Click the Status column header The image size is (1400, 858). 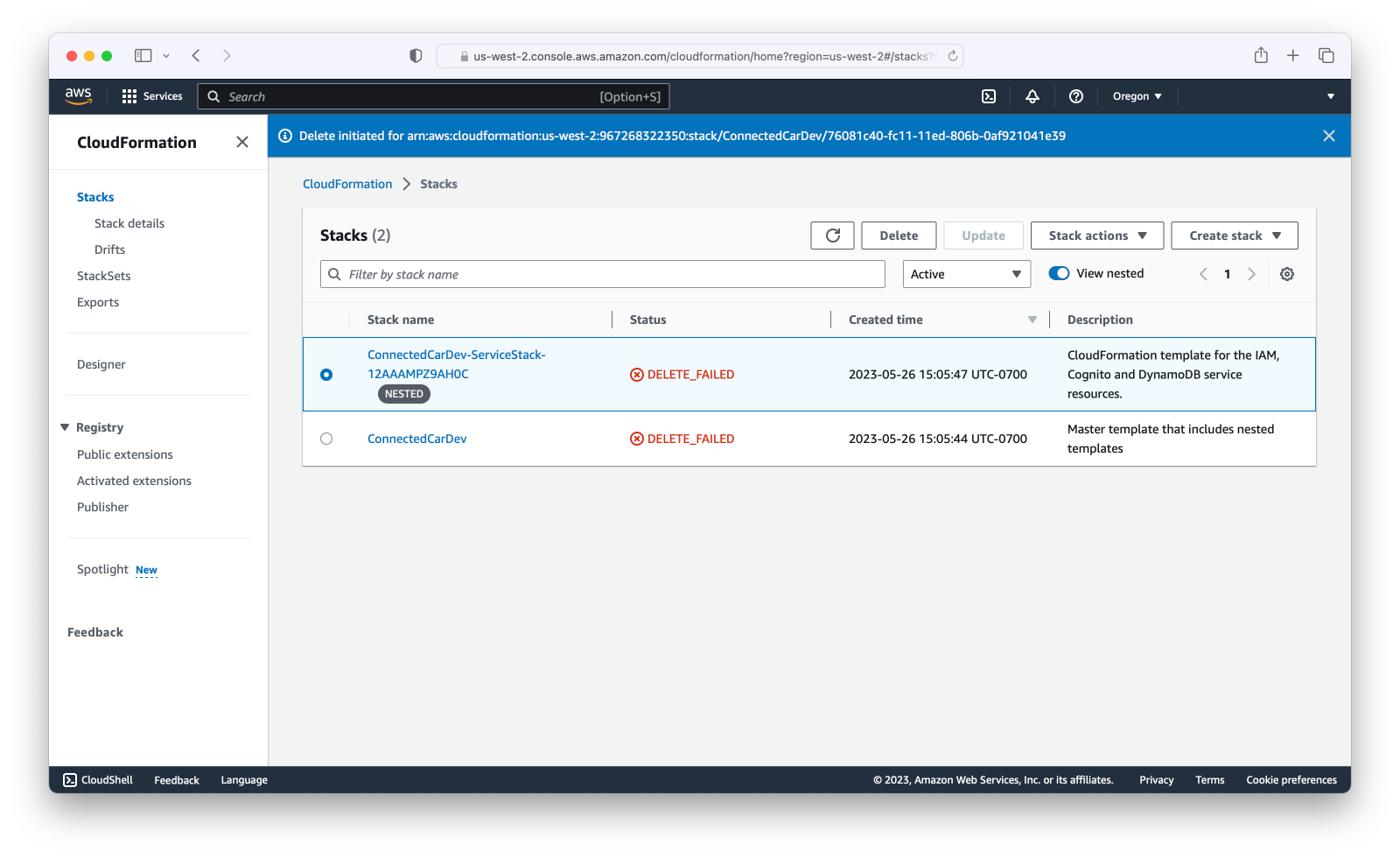(648, 320)
